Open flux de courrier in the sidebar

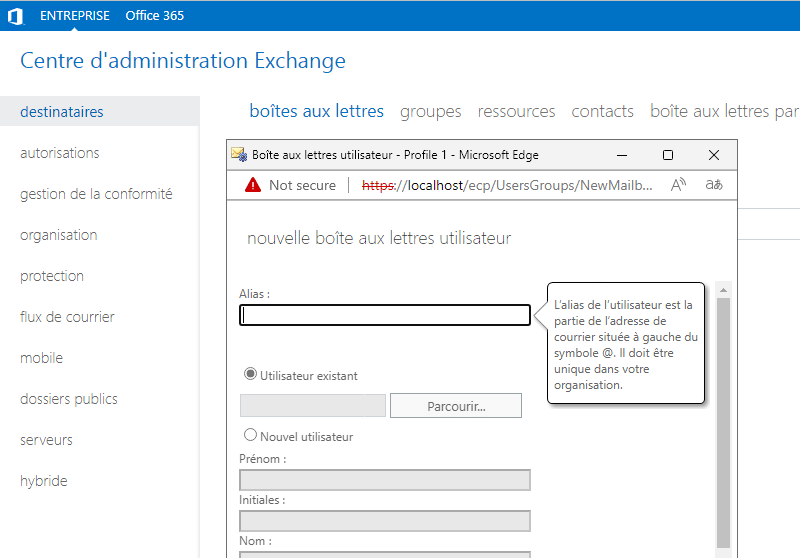[67, 317]
